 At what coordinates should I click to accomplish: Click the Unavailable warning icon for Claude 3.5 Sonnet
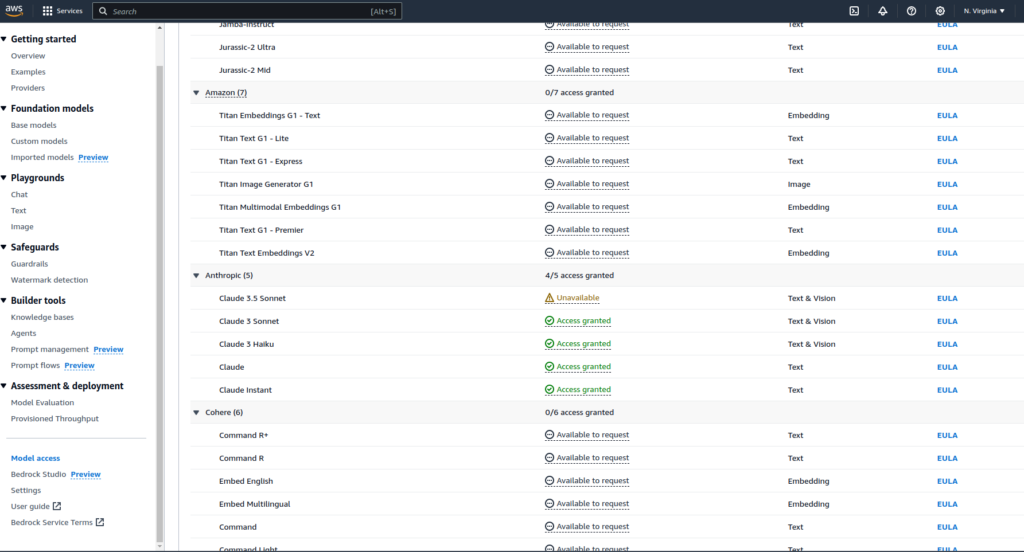coord(549,298)
